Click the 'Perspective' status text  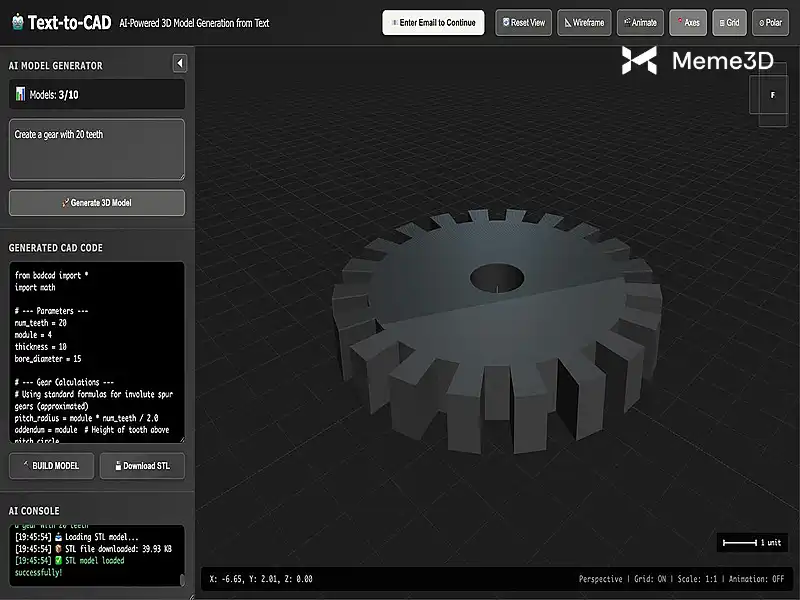pos(601,579)
